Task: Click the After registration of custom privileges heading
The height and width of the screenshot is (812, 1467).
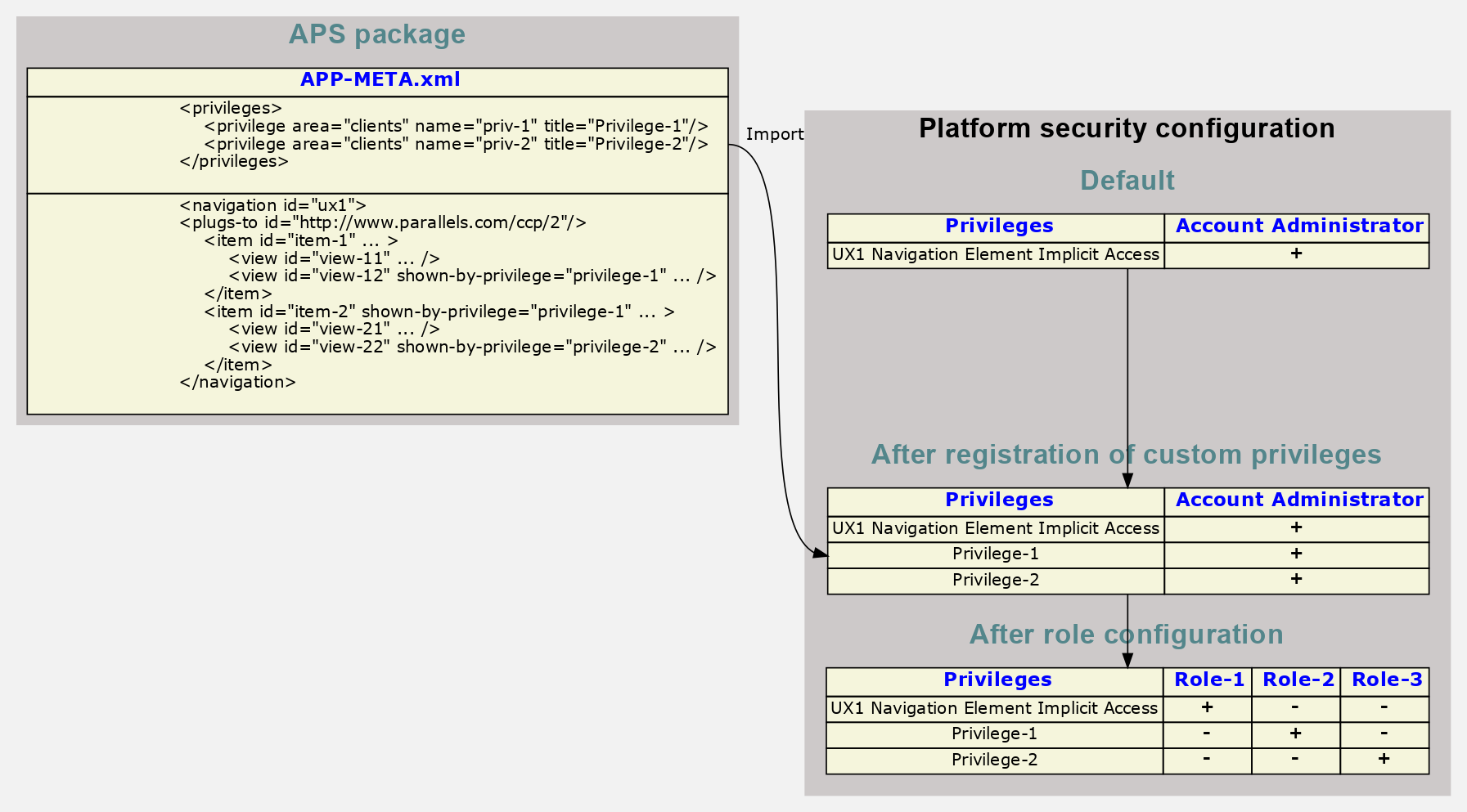Action: [x=1126, y=455]
